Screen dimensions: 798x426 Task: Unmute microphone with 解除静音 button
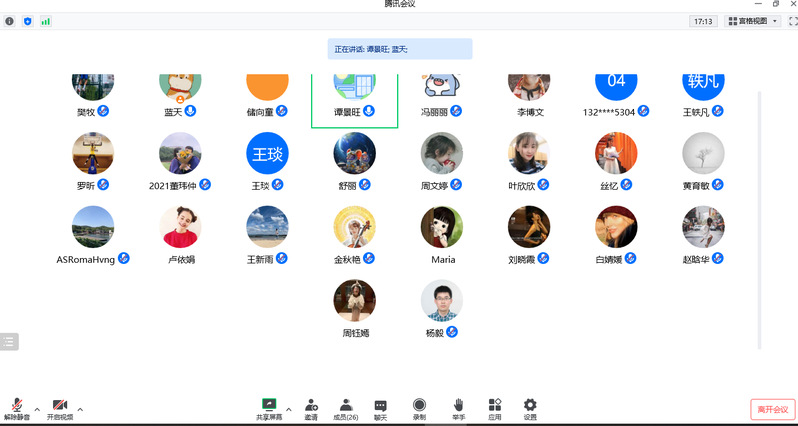17,407
